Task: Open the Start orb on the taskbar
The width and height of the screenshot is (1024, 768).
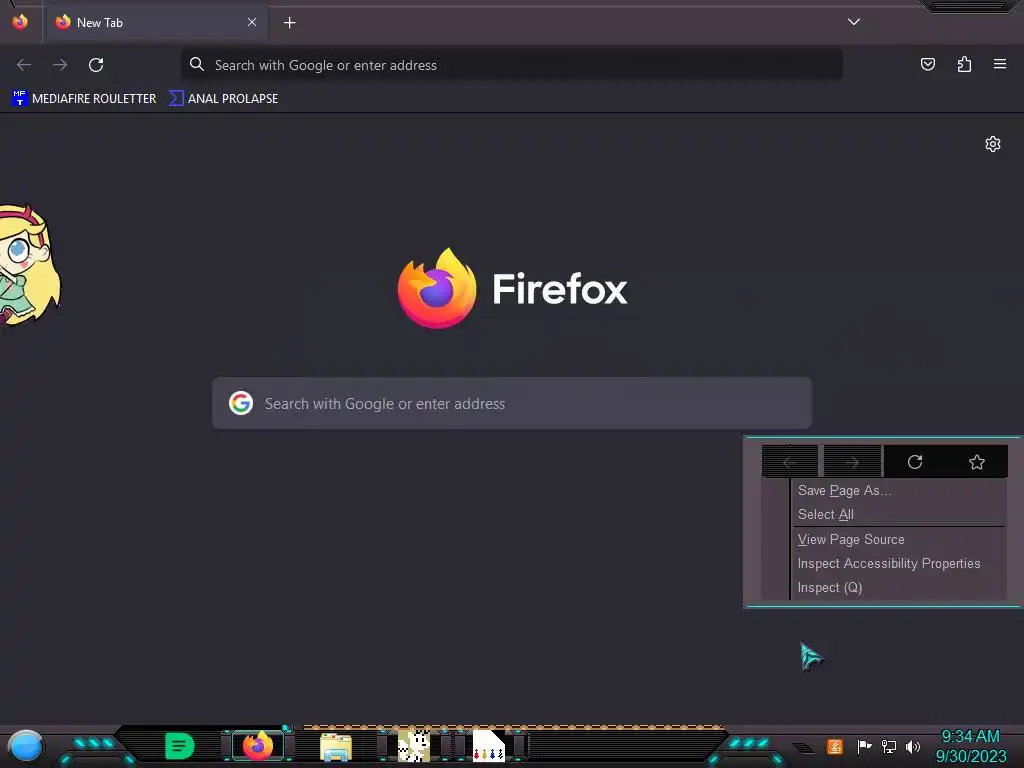Action: click(25, 746)
